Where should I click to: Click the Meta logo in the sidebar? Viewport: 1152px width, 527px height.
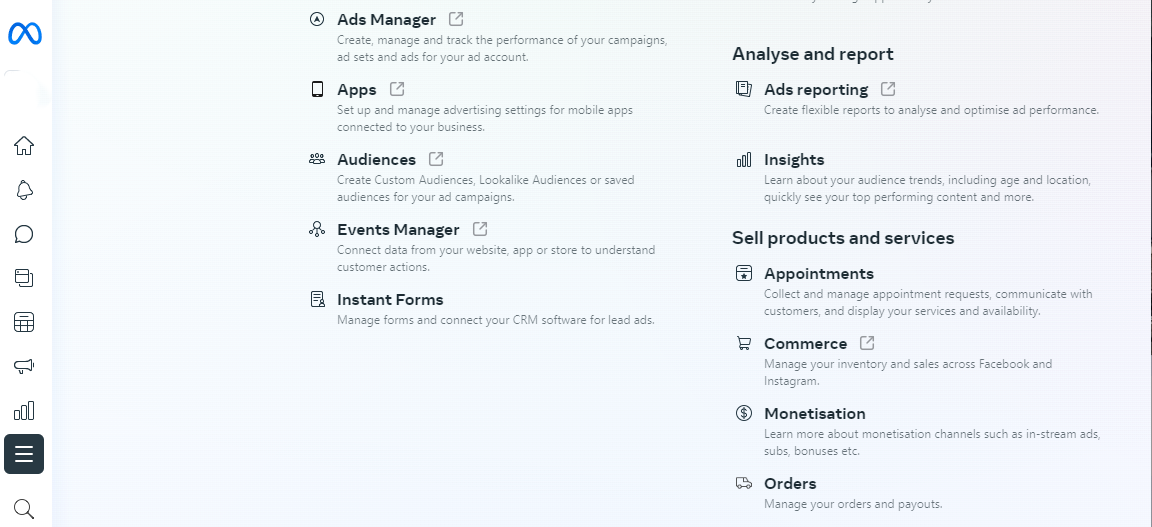24,34
